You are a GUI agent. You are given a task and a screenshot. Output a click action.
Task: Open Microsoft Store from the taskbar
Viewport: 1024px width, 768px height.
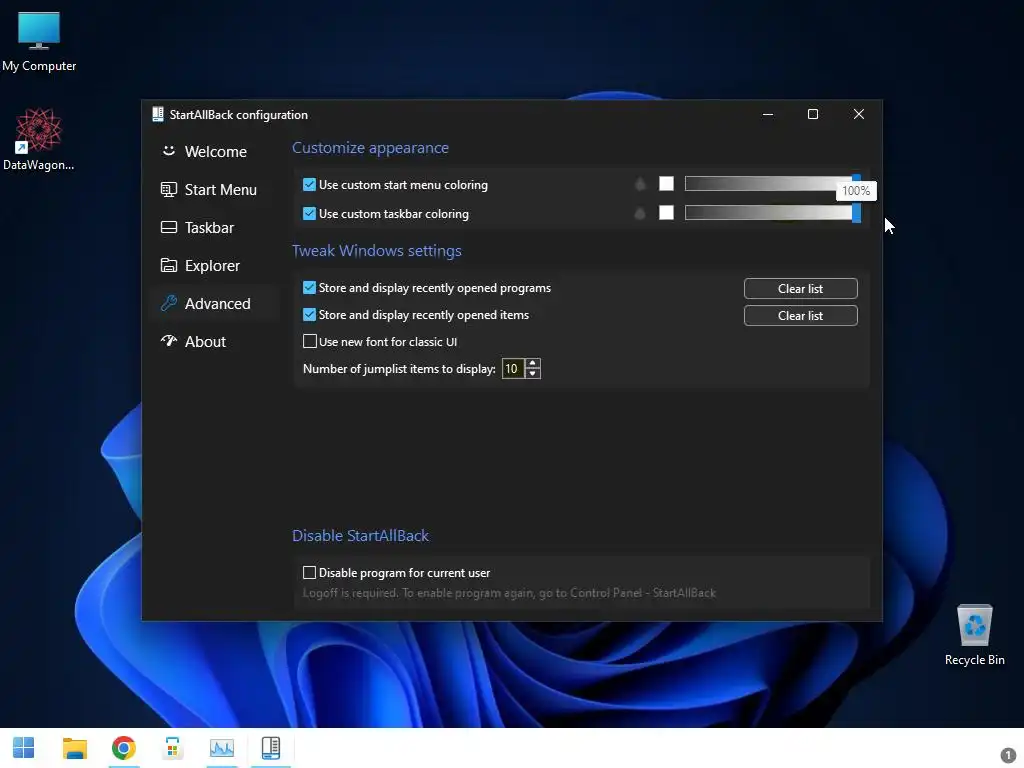[x=172, y=748]
